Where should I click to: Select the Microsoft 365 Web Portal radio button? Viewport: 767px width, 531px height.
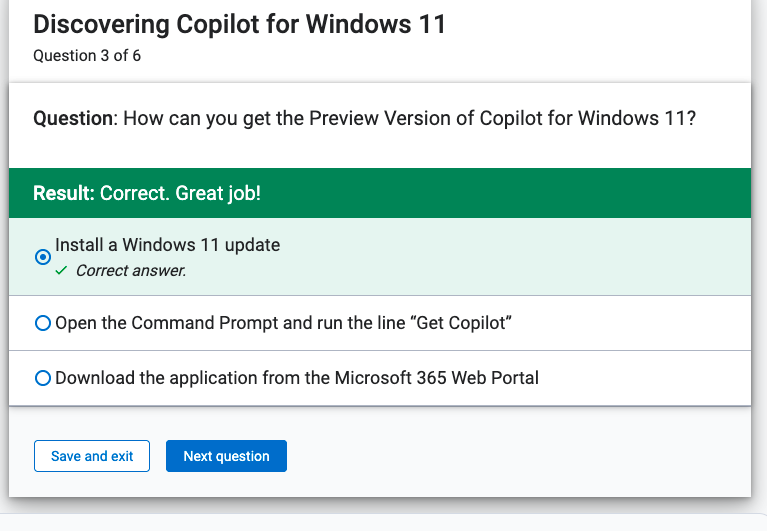click(x=43, y=378)
